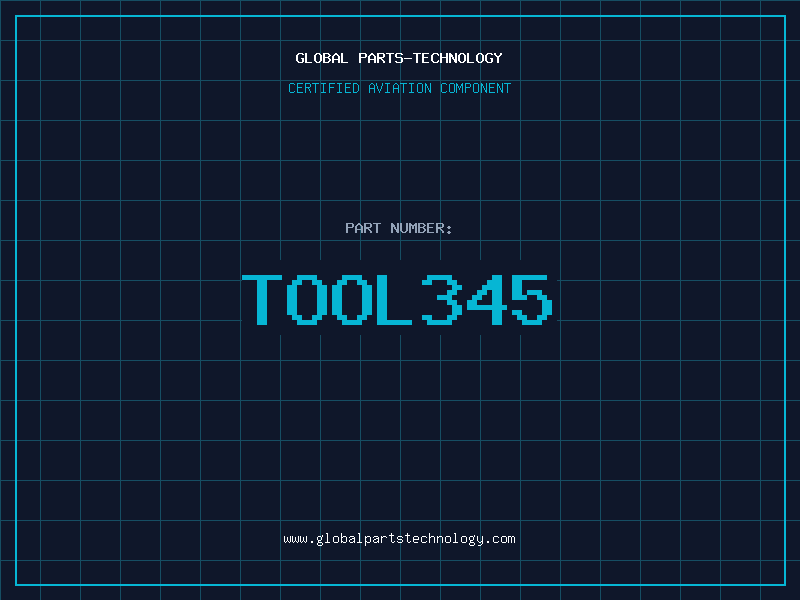The image size is (800, 600).
Task: Click the word PART above TOOL345
Action: tap(361, 228)
